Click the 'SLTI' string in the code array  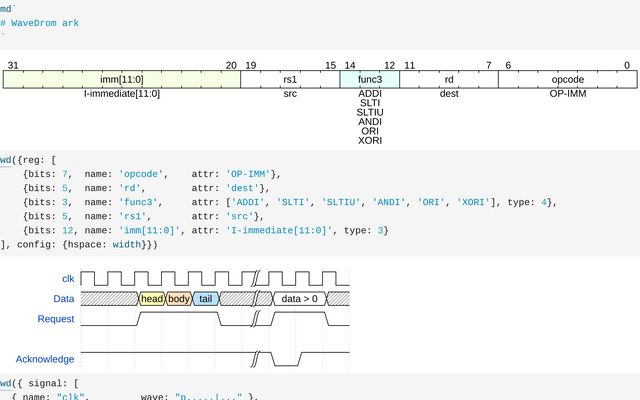[x=293, y=202]
